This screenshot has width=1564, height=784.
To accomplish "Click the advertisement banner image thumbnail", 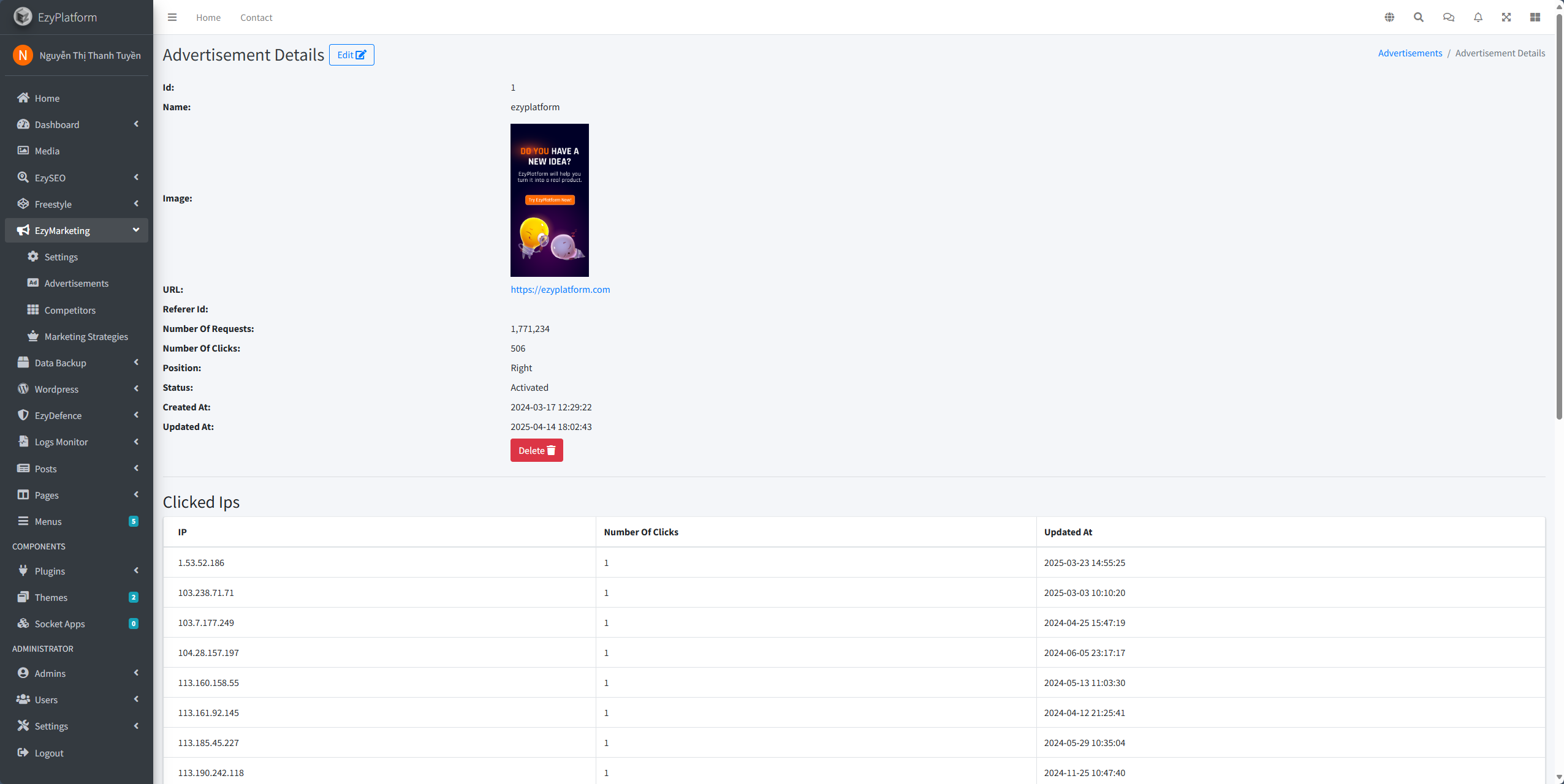I will [x=549, y=200].
